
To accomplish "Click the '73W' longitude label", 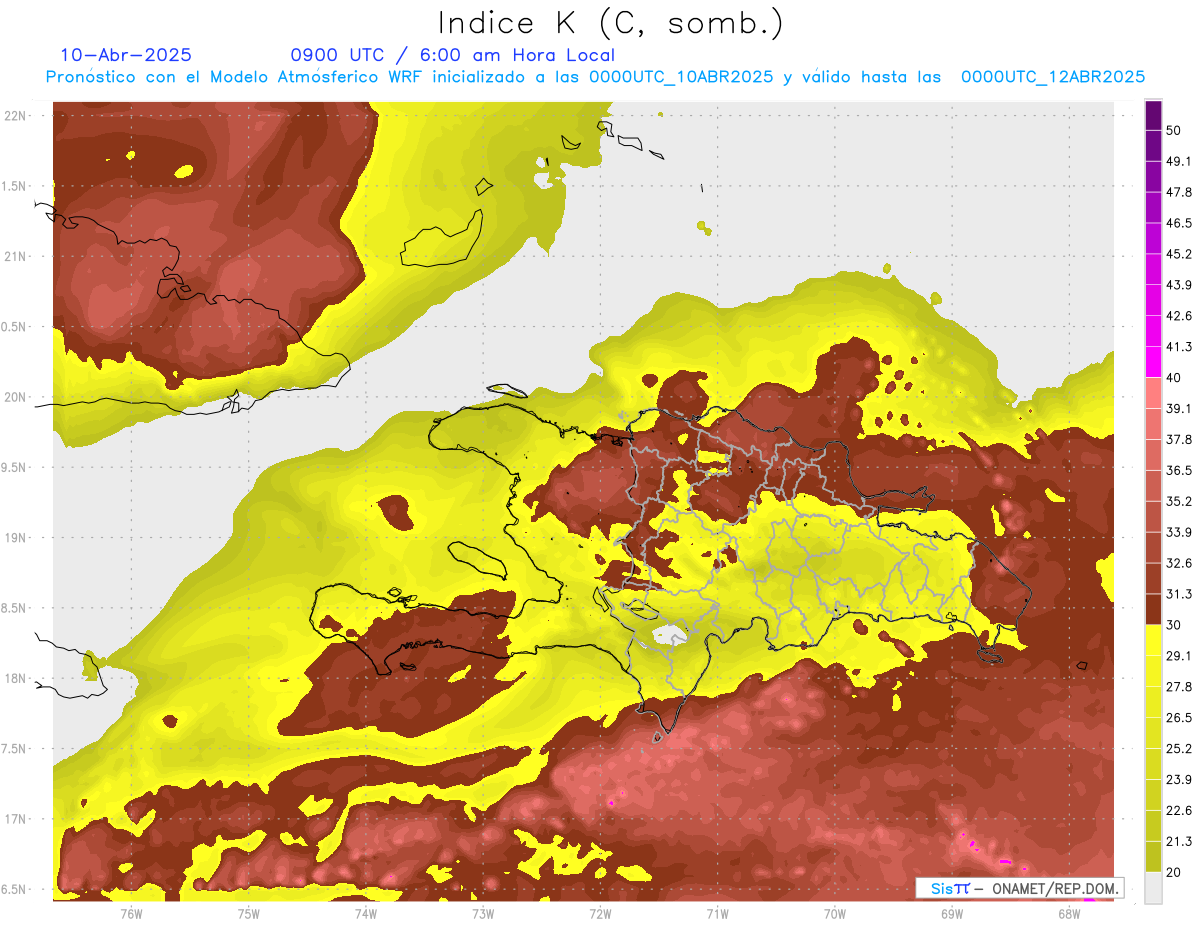I will click(x=483, y=913).
